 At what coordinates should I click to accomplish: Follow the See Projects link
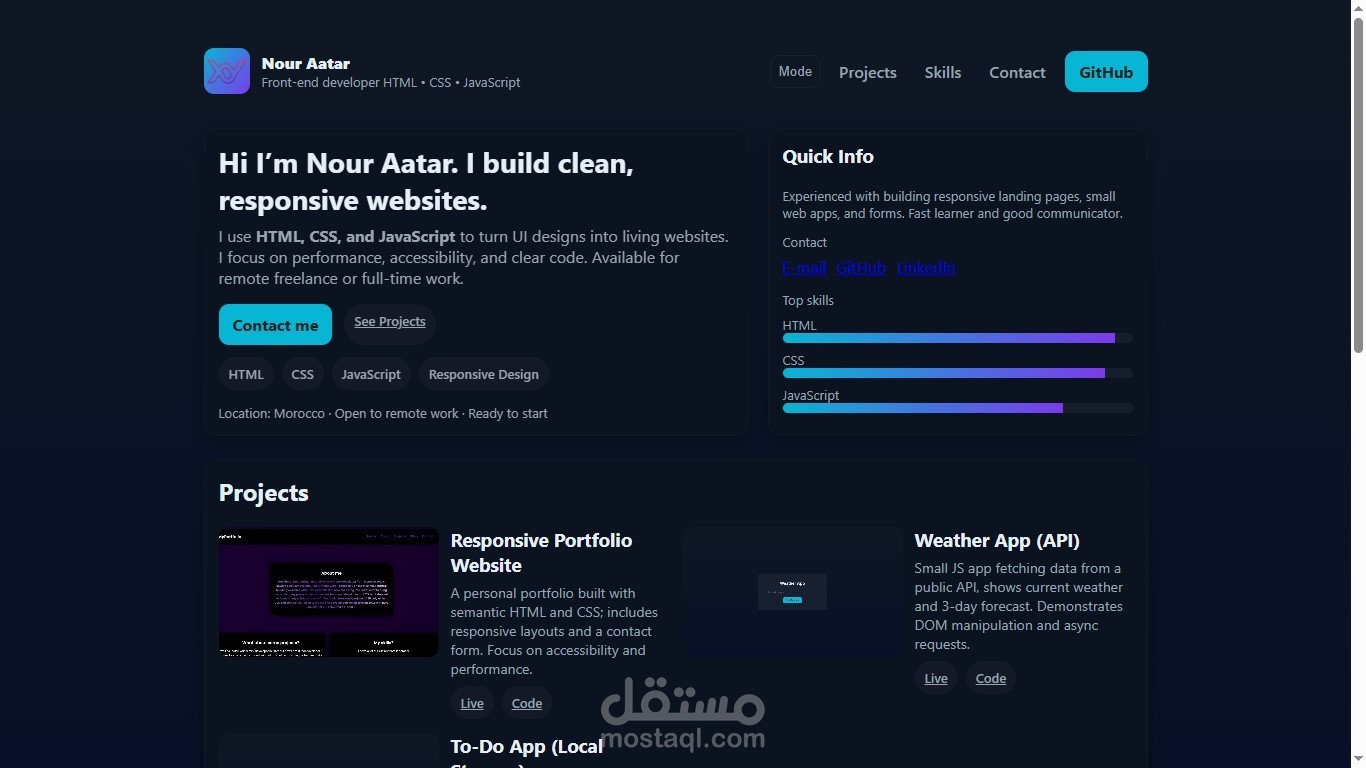[390, 321]
